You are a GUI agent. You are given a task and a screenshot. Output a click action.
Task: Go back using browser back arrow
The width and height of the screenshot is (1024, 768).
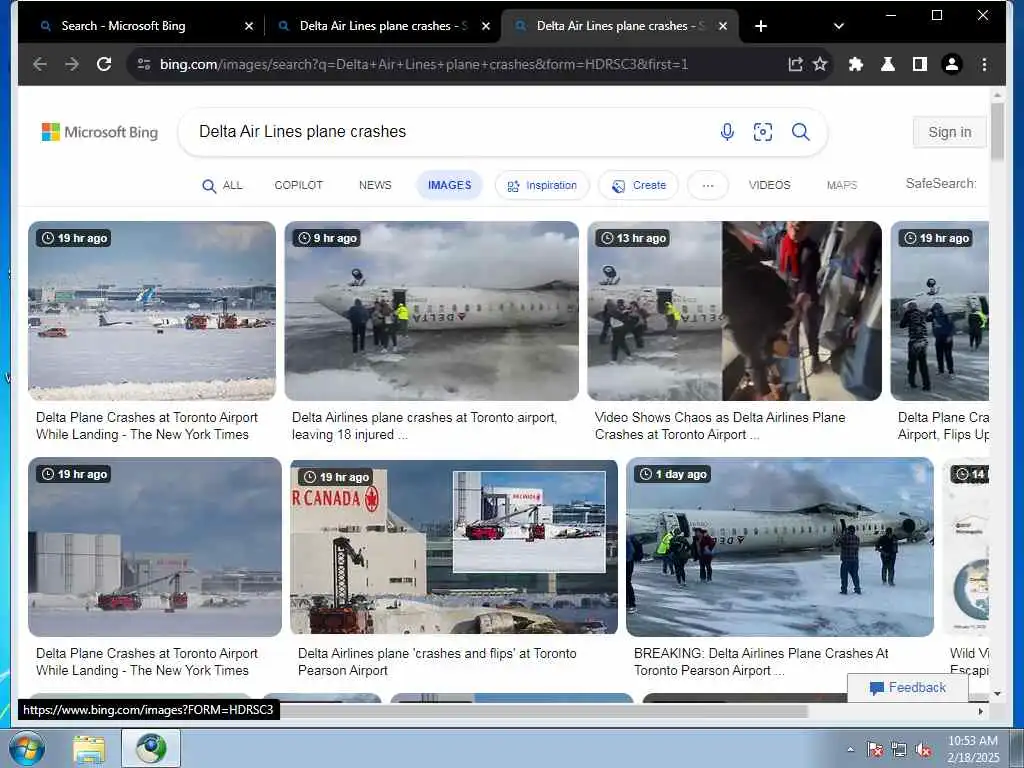click(40, 64)
